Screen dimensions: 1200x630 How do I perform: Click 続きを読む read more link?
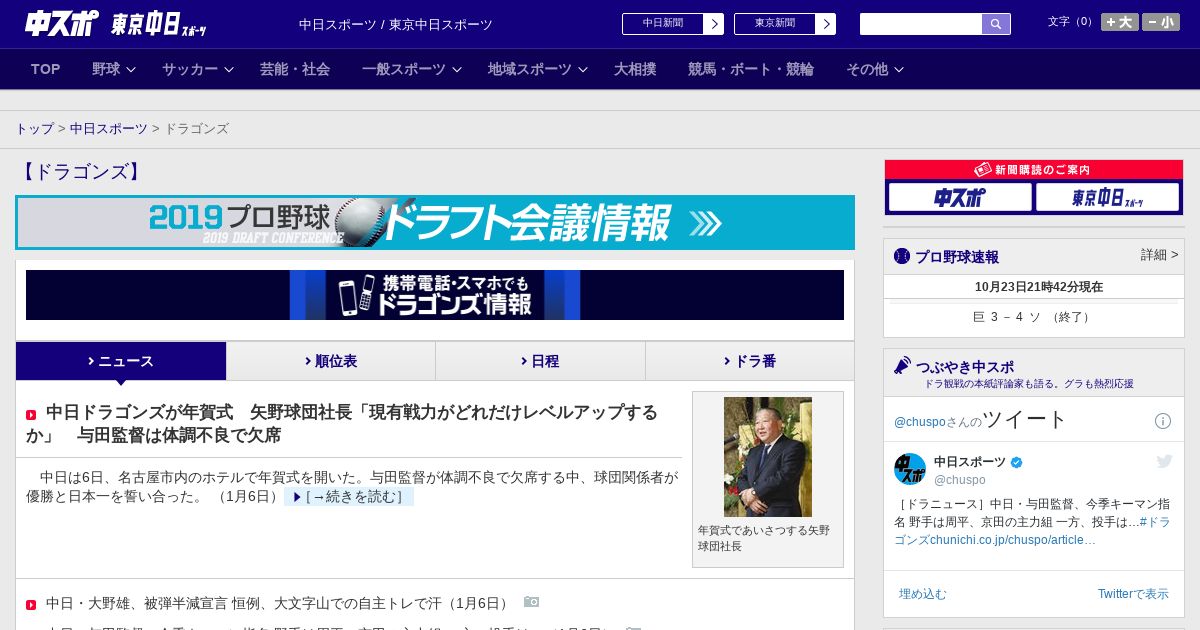tap(349, 497)
